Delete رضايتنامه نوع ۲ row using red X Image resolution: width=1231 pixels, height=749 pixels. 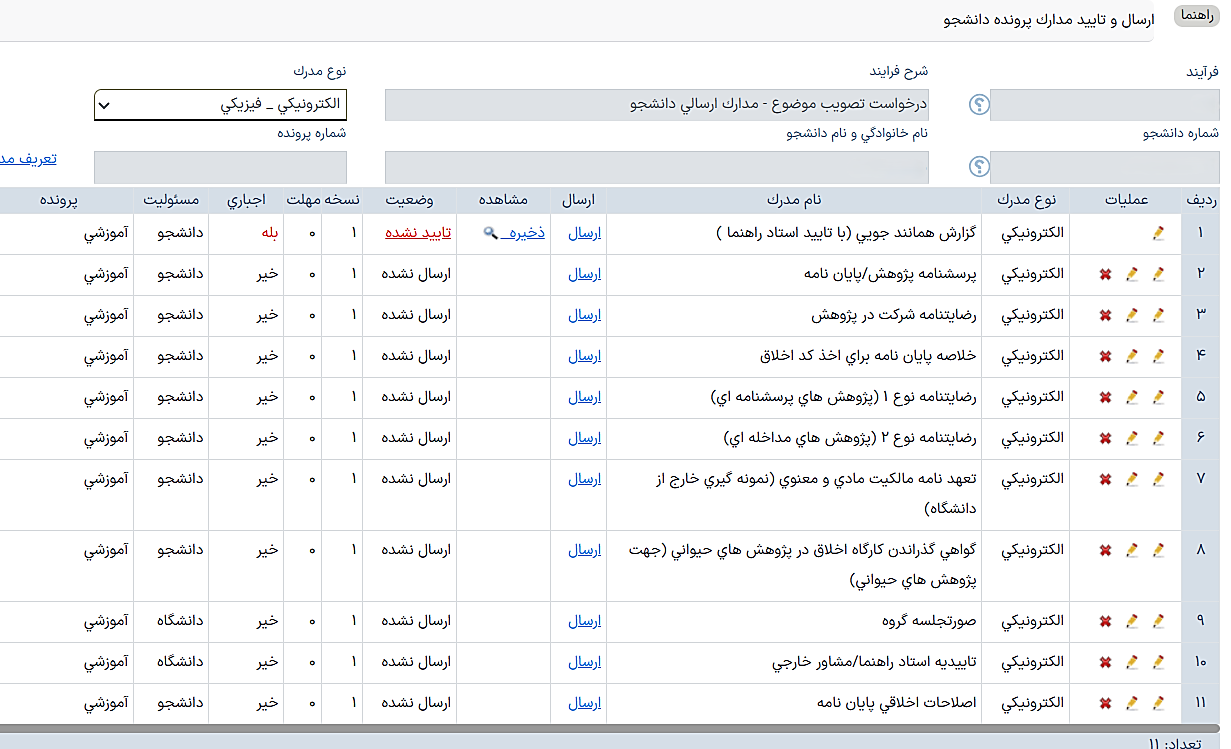(1105, 438)
